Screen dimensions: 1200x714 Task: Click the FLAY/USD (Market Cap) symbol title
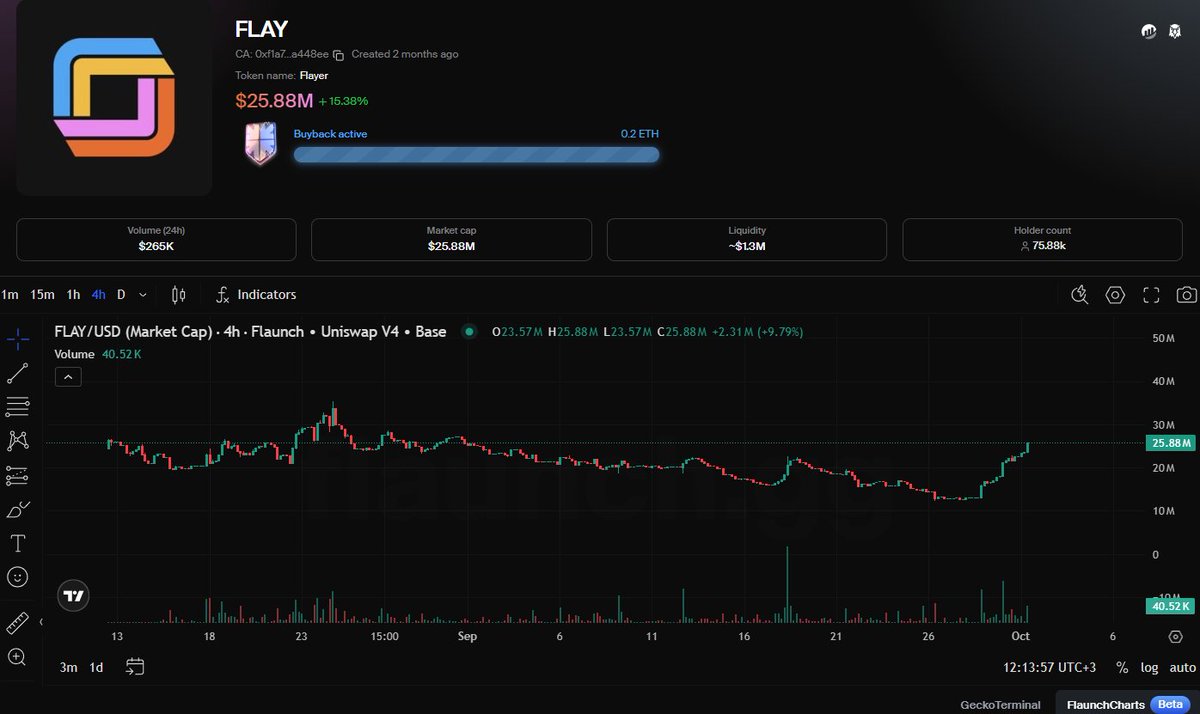tap(250, 331)
